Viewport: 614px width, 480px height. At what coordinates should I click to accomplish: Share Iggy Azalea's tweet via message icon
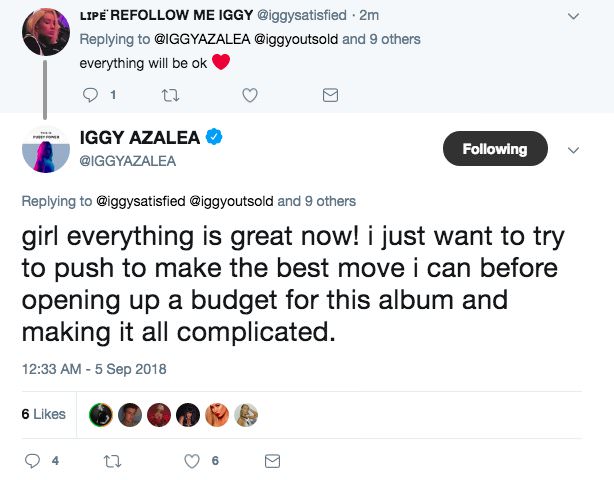pyautogui.click(x=270, y=461)
